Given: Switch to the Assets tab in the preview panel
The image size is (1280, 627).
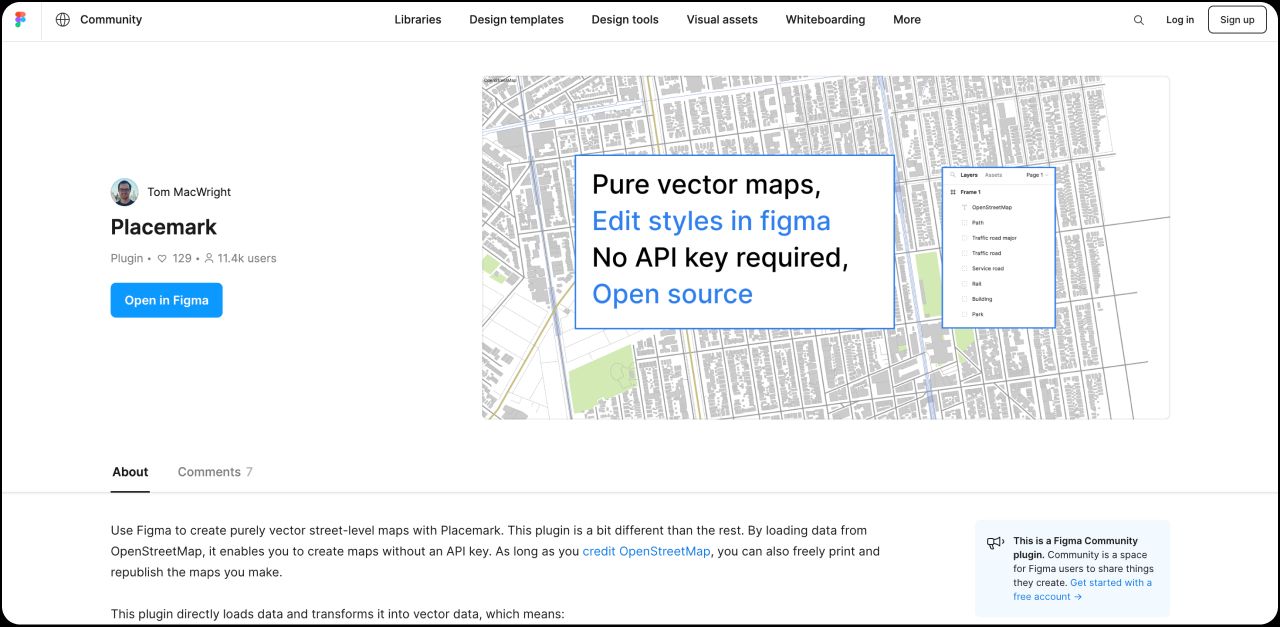Looking at the screenshot, I should [x=993, y=176].
